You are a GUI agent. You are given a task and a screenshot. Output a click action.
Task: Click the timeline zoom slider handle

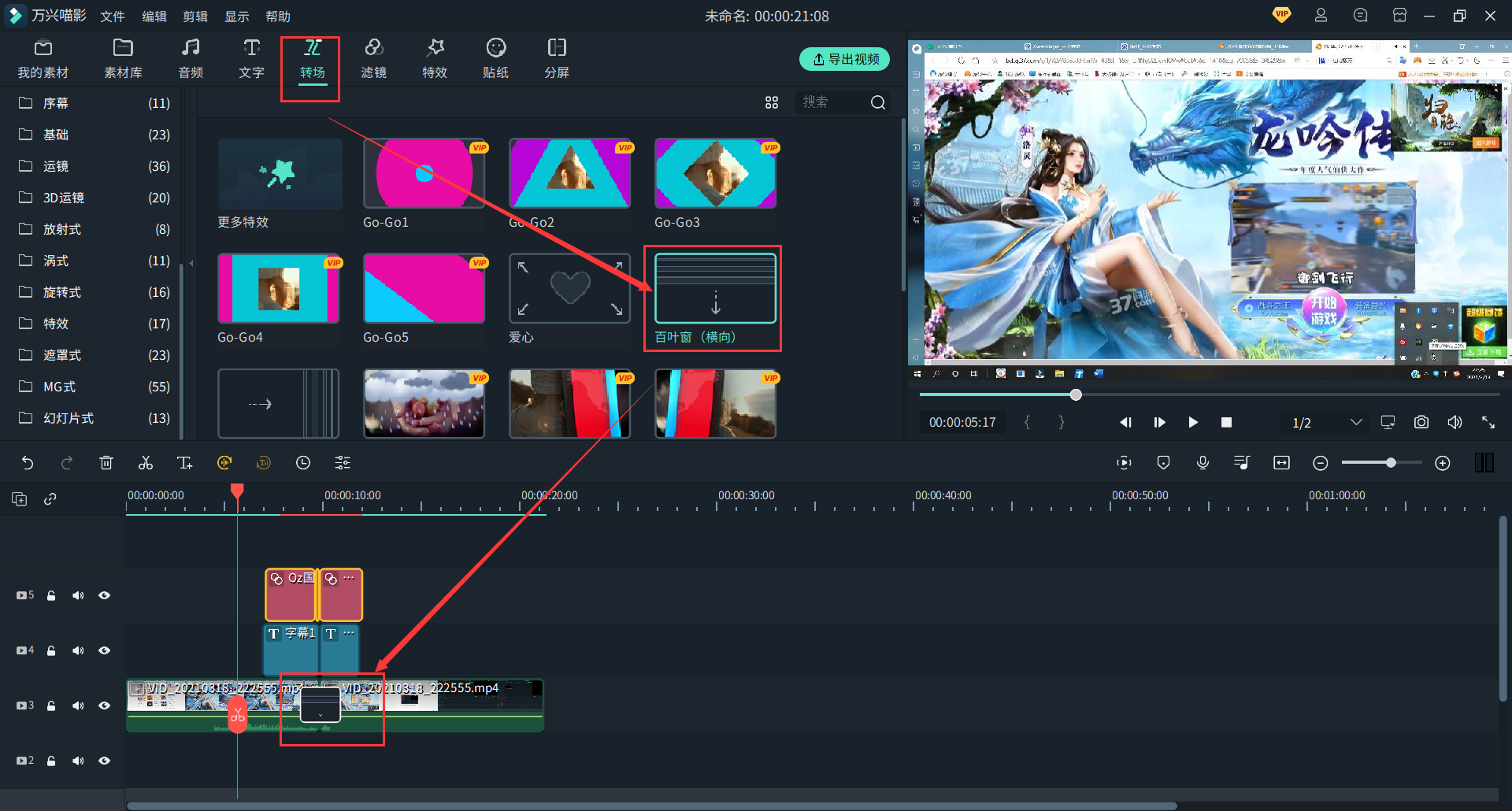[1391, 463]
